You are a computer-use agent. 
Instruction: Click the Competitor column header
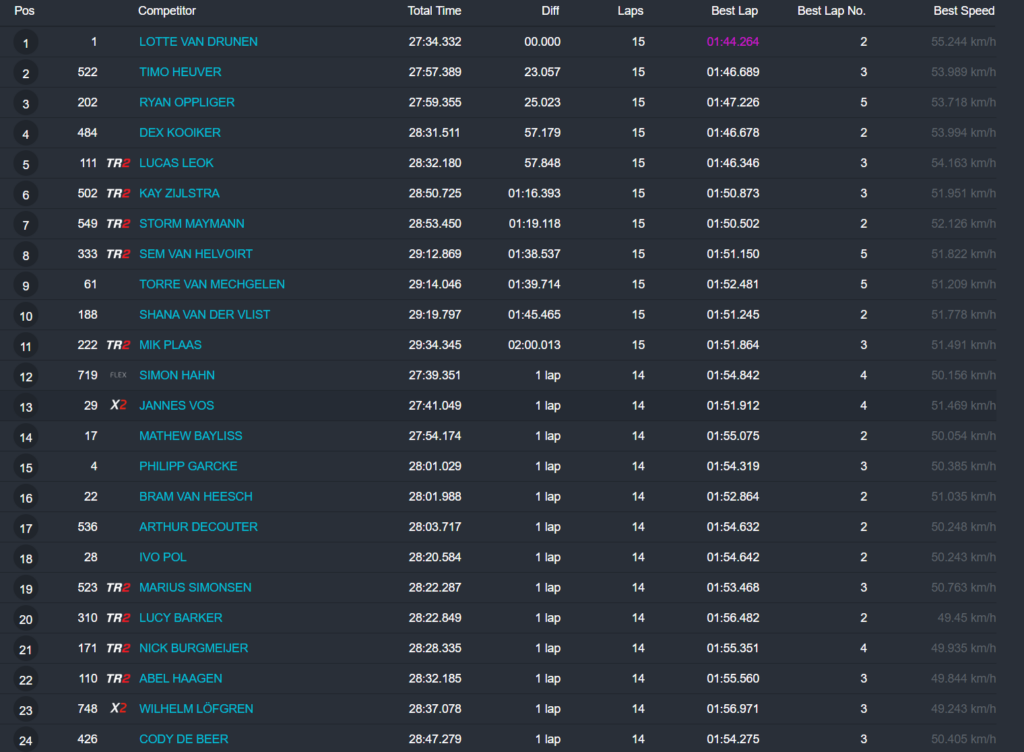(x=167, y=11)
